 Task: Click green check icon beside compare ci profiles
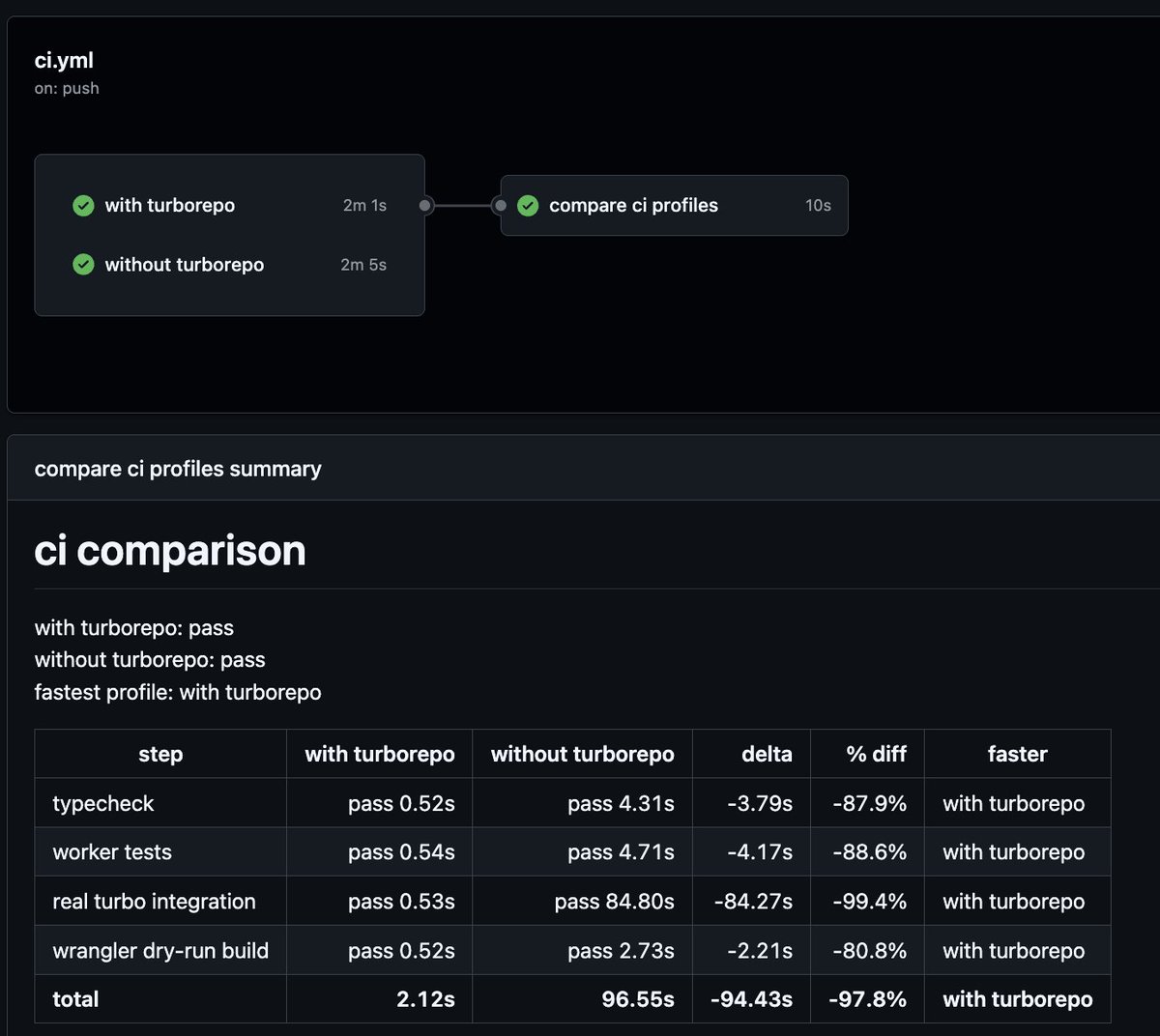point(528,205)
